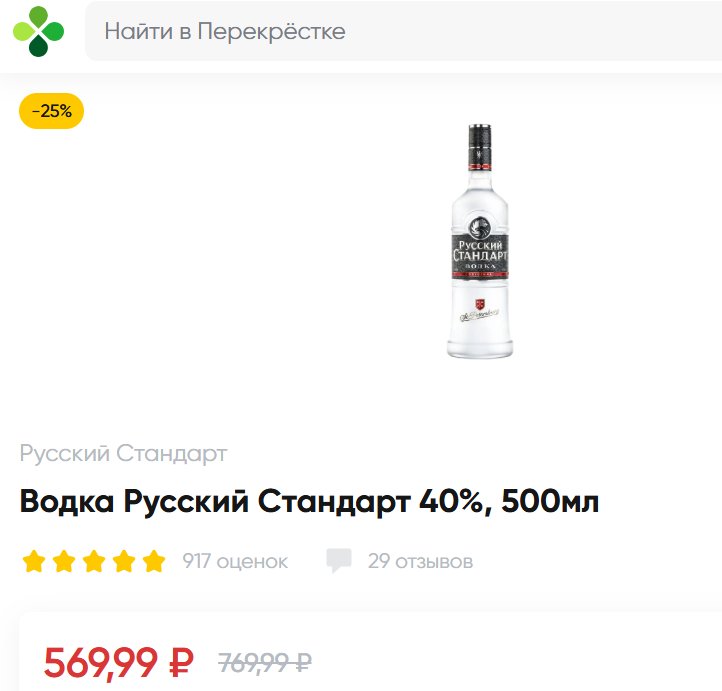Click the first rating star

click(x=34, y=561)
